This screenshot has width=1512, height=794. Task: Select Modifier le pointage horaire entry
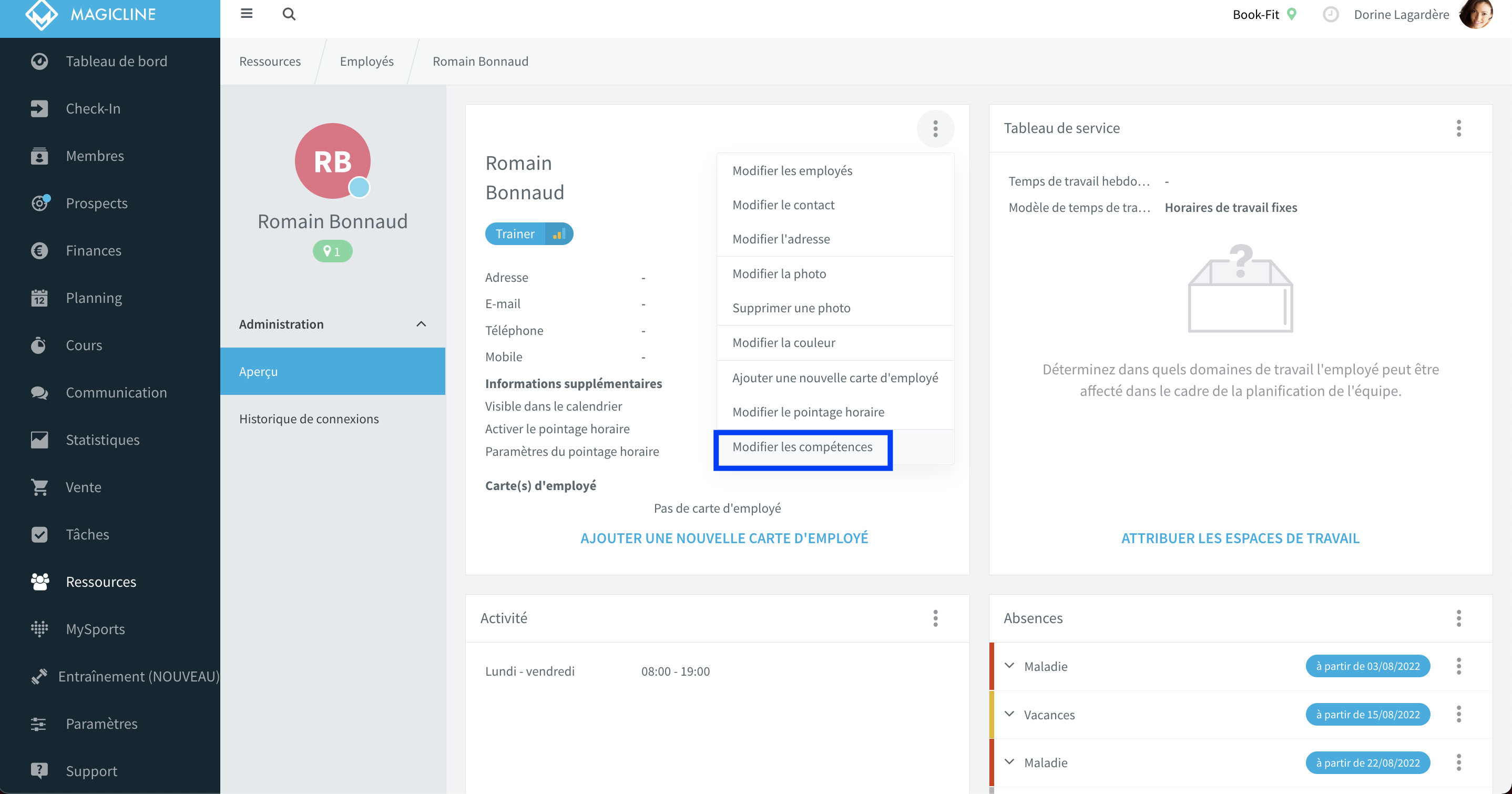[808, 412]
